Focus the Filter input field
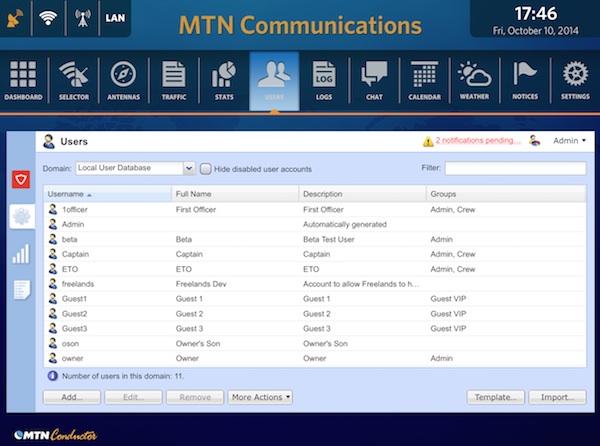This screenshot has width=600, height=446. [515, 168]
